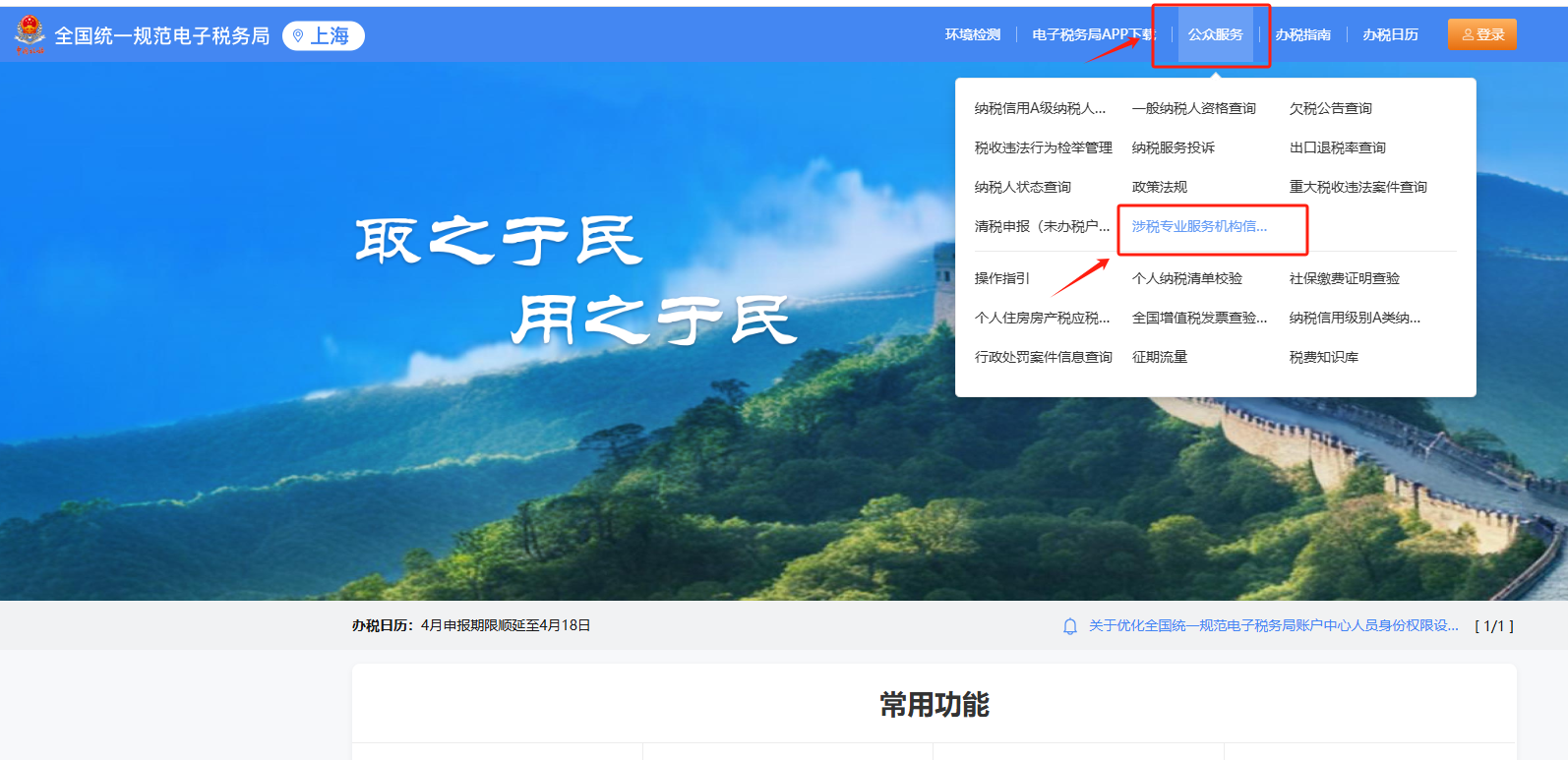Expand the 公众服务 menu
The height and width of the screenshot is (760, 1568).
tap(1215, 34)
